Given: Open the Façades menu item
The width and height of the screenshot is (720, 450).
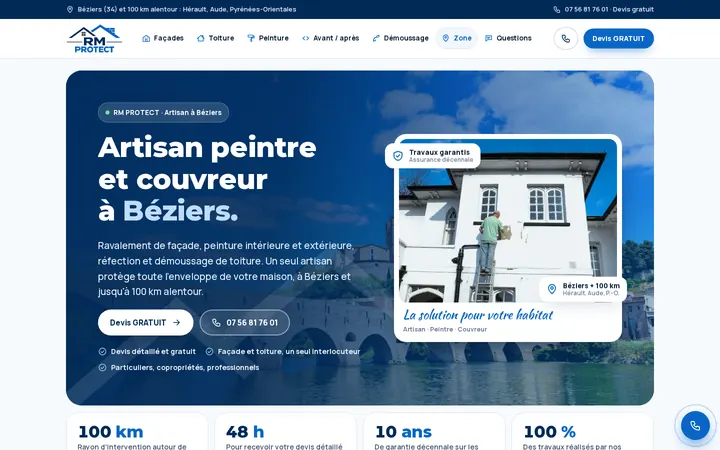Looking at the screenshot, I should click(163, 39).
